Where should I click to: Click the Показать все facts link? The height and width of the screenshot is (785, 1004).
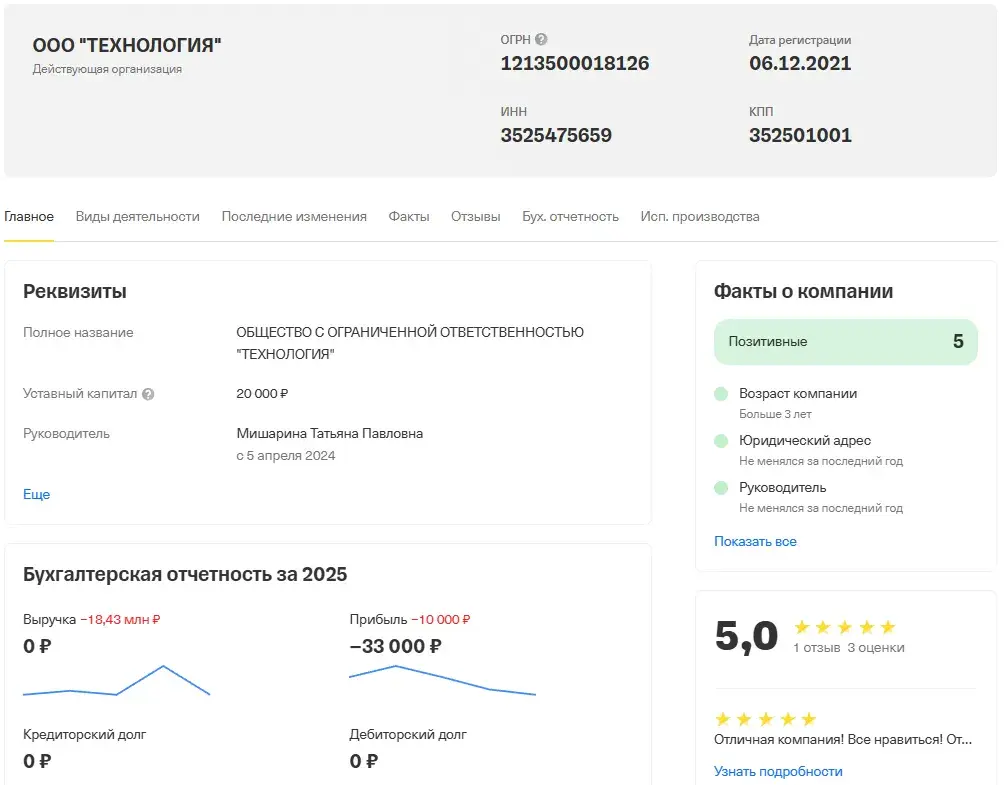[x=755, y=541]
